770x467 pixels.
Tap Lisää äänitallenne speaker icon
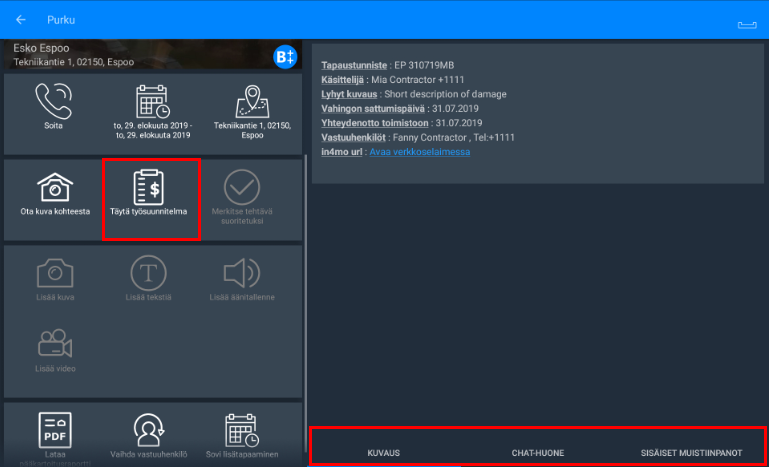click(241, 278)
